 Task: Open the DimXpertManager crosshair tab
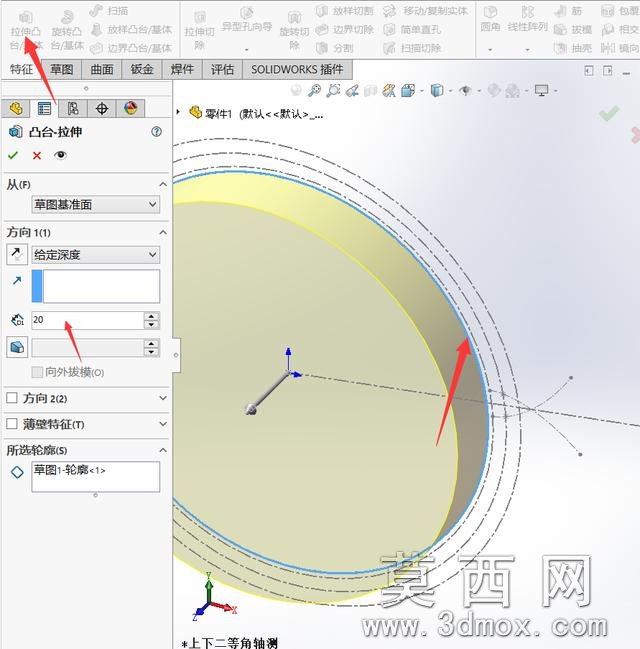pos(102,108)
